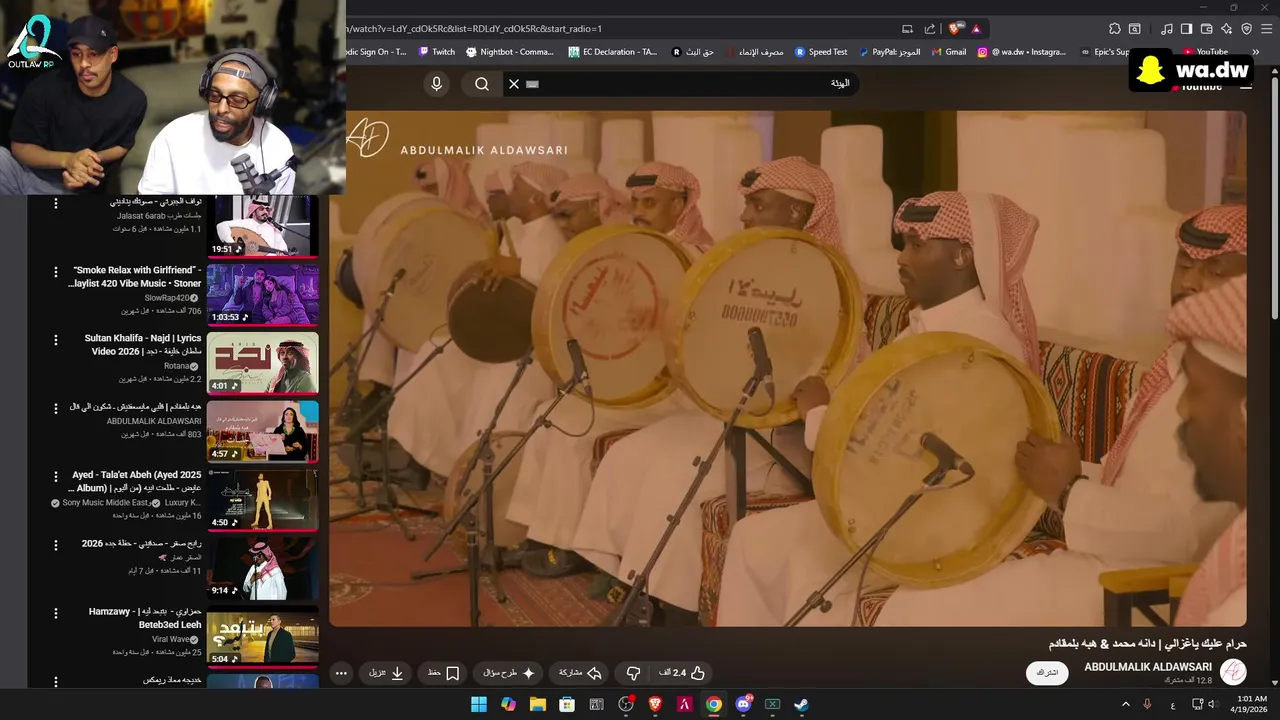The width and height of the screenshot is (1280, 720).
Task: Open three-dot menu for خديجه معاذ ريمكس
Action: coord(55,681)
